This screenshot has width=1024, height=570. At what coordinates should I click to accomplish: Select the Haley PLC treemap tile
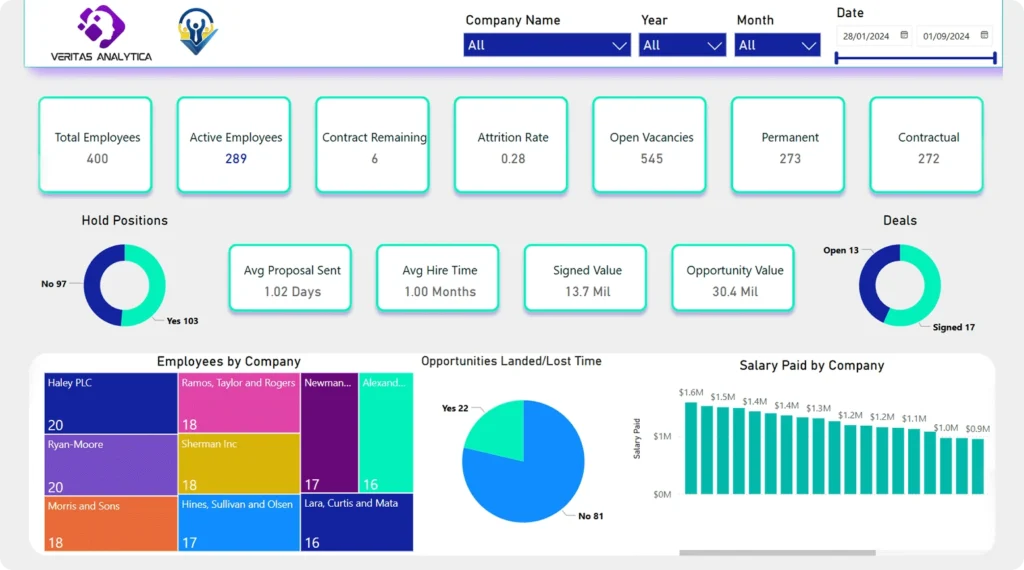(111, 403)
